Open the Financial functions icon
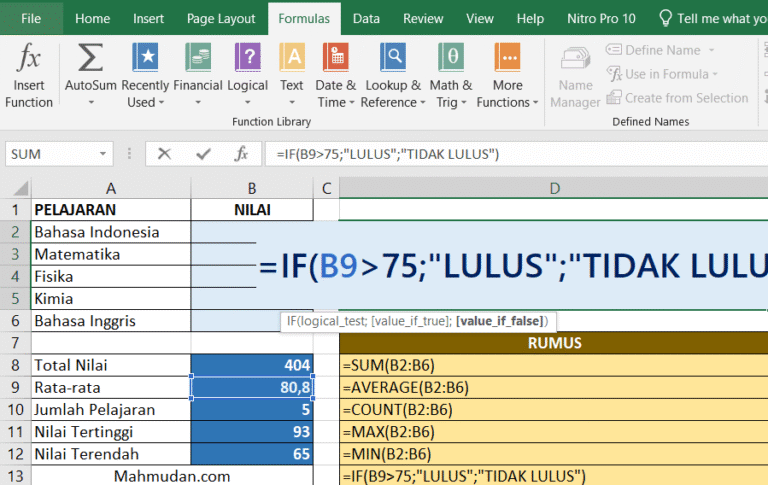The image size is (768, 485). pyautogui.click(x=197, y=59)
